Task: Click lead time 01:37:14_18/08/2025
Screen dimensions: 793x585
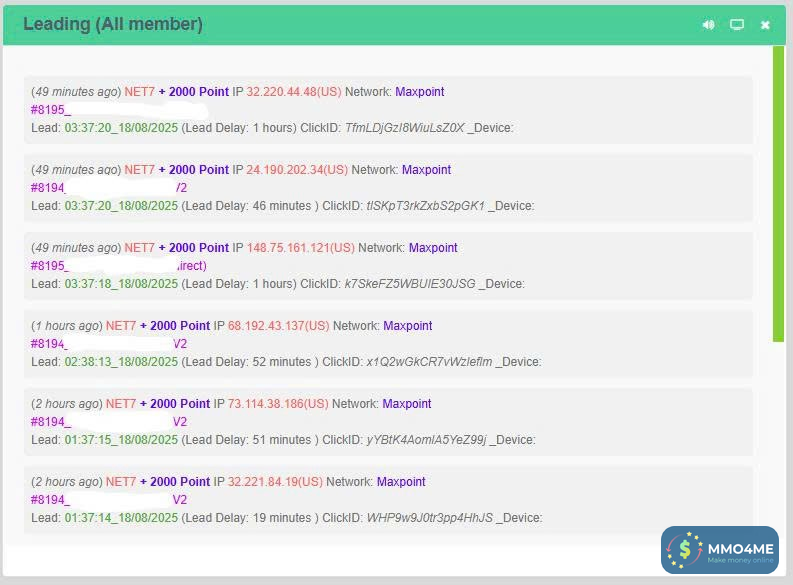Action: pyautogui.click(x=121, y=518)
